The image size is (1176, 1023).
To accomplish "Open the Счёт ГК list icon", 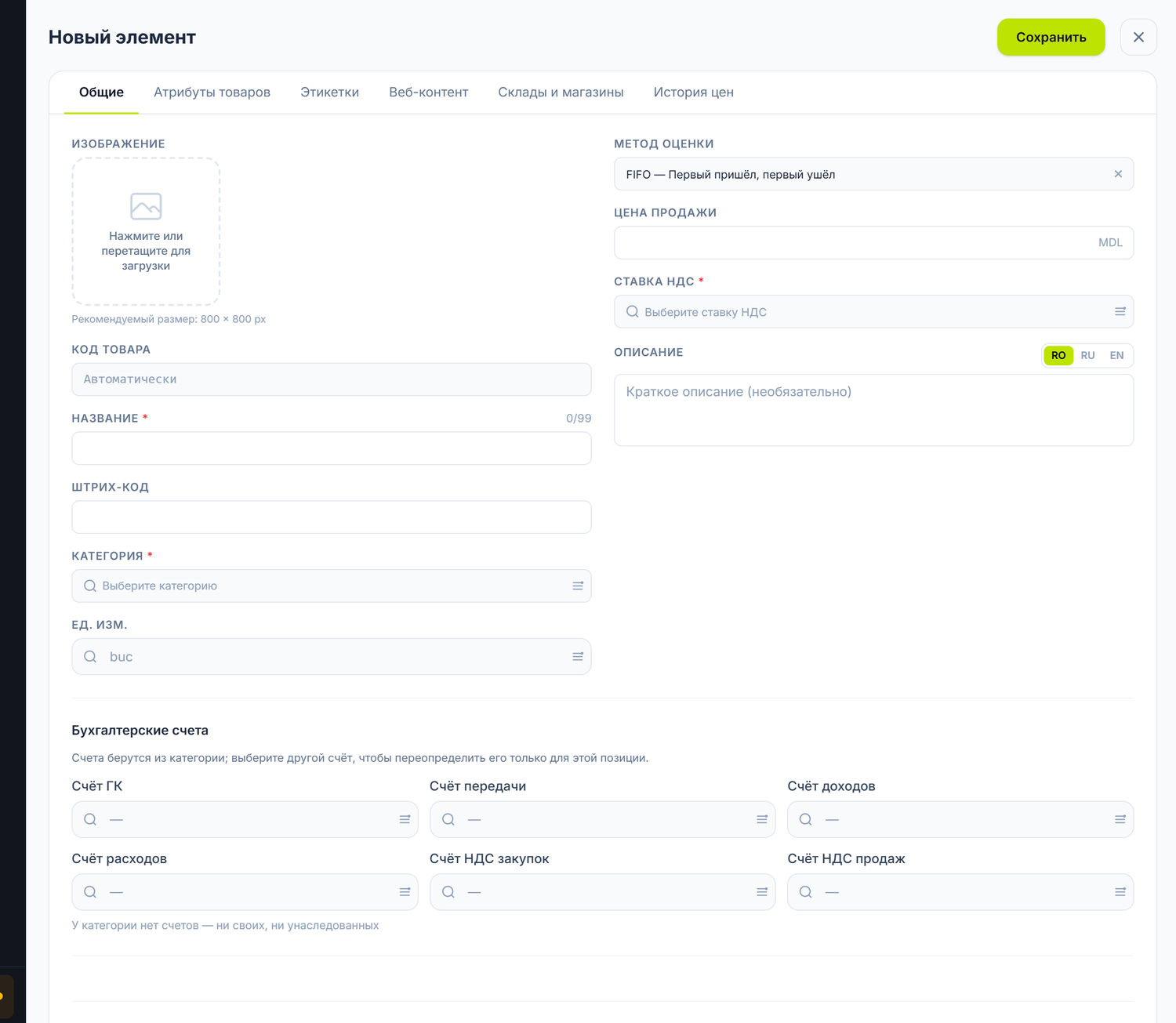I will click(x=405, y=819).
